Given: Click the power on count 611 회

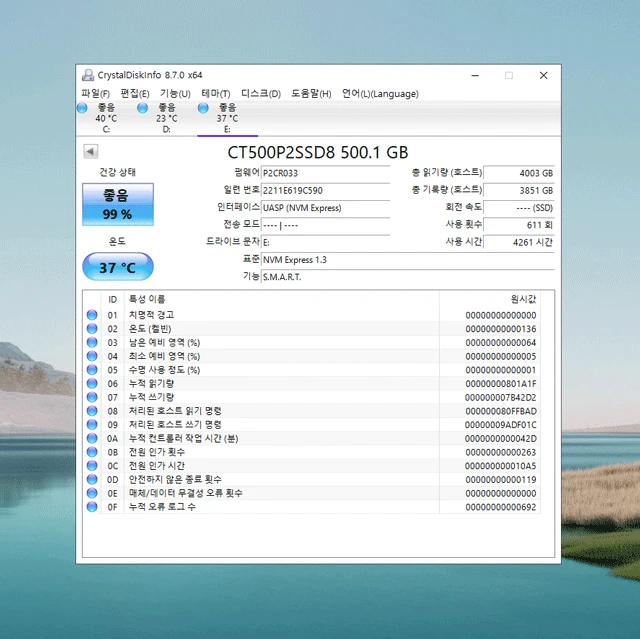Looking at the screenshot, I should 519,225.
